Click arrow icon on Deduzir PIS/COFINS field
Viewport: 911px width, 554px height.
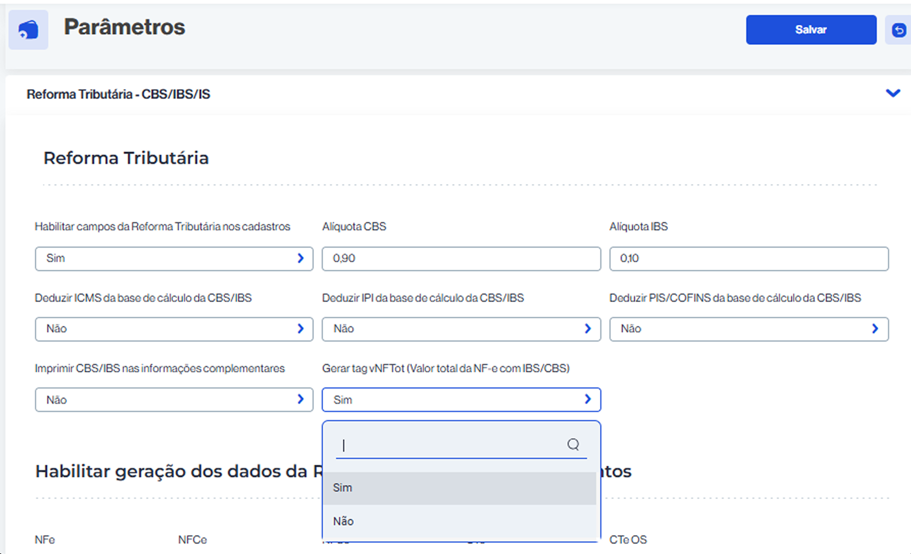875,329
